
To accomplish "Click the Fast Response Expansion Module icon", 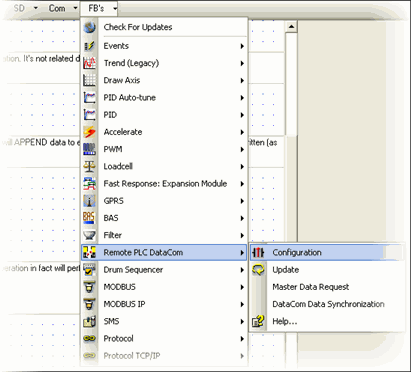I will pos(89,184).
